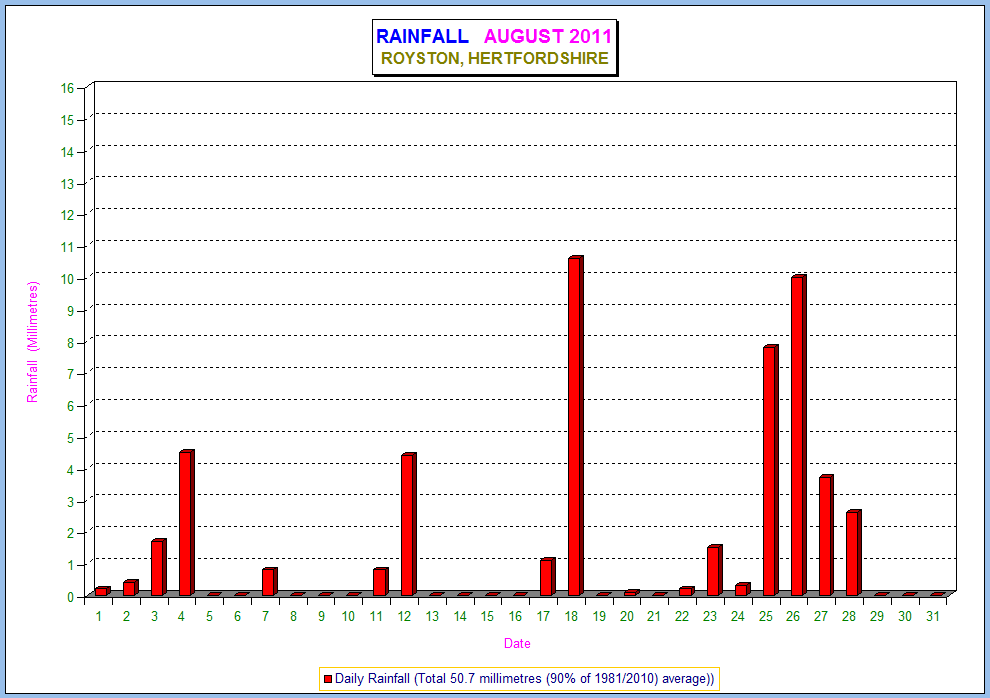Click the y-axis value 10
The image size is (990, 698).
[68, 279]
